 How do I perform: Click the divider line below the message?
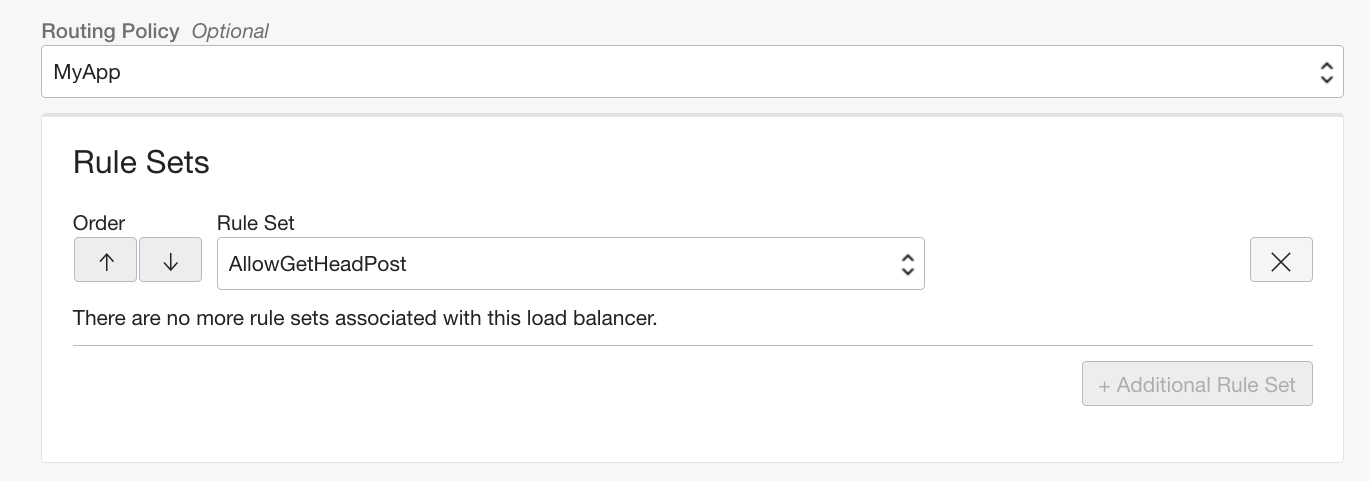point(692,346)
